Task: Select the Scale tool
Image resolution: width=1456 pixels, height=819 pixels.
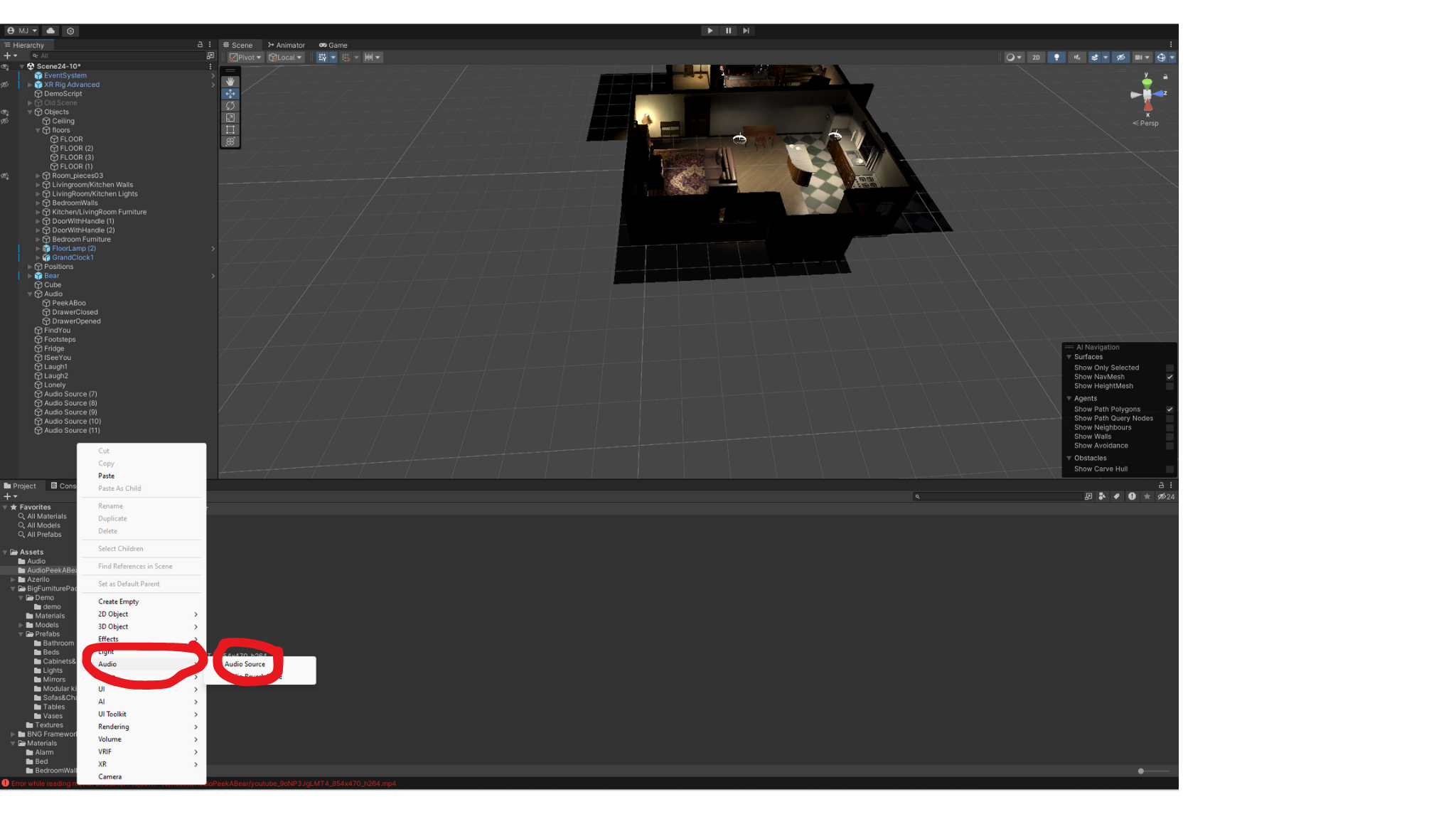Action: [230, 118]
